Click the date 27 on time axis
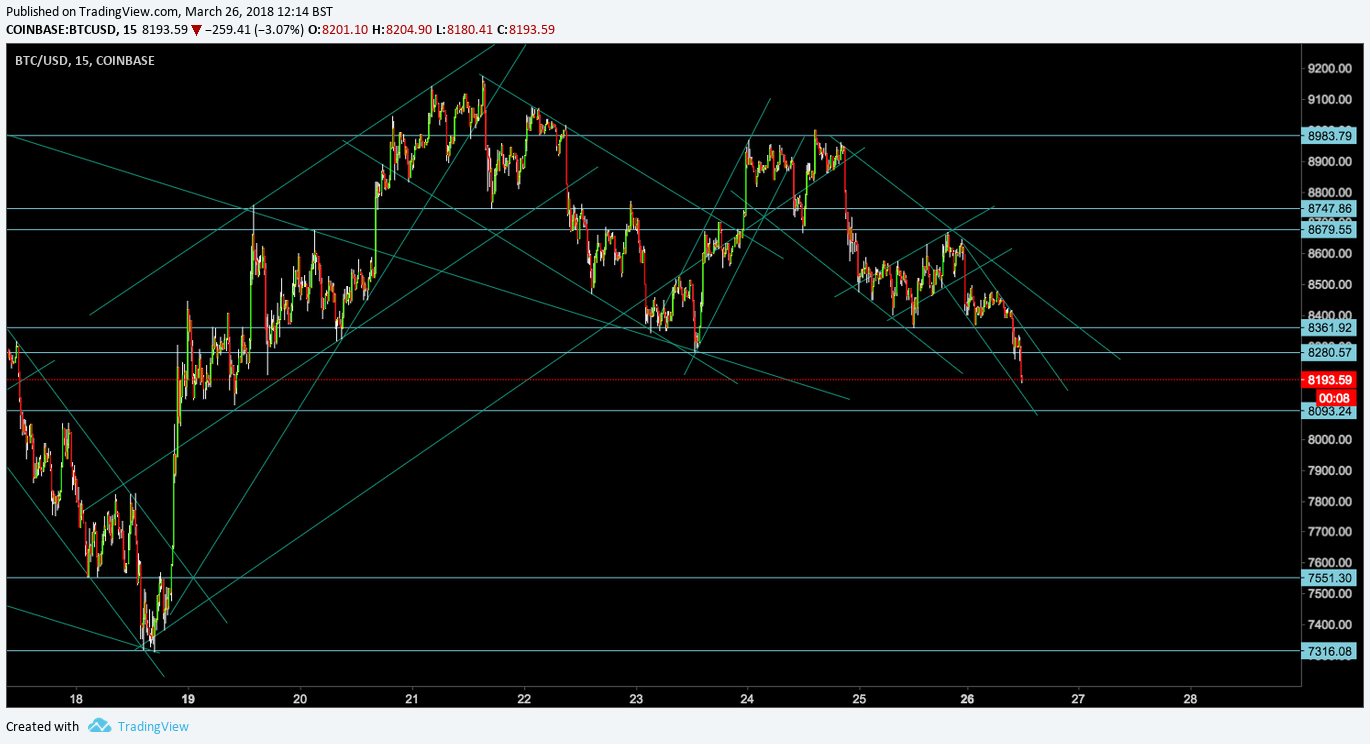The width and height of the screenshot is (1370, 744). (1078, 698)
